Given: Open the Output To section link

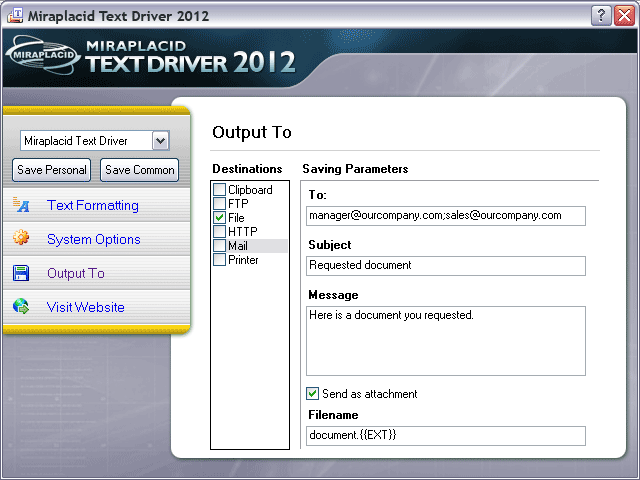Looking at the screenshot, I should pyautogui.click(x=76, y=273).
